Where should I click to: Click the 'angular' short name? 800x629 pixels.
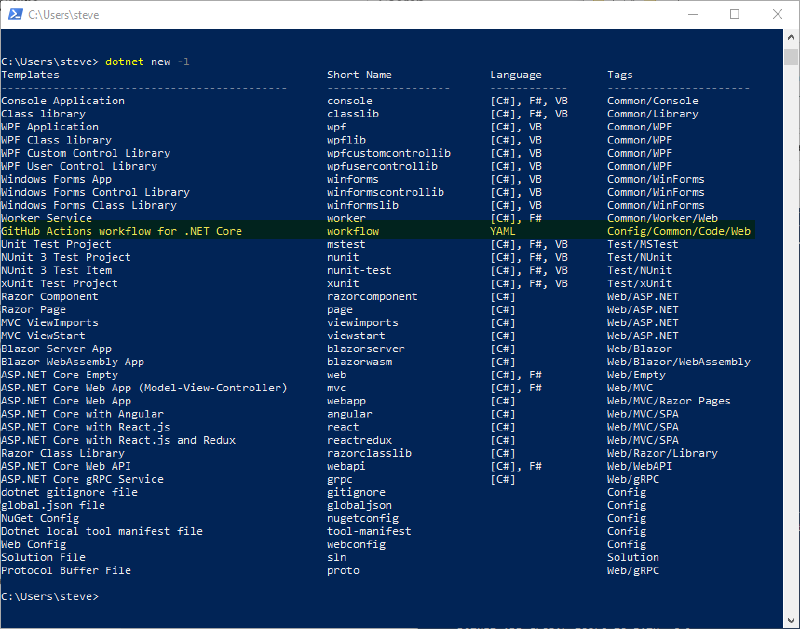[349, 414]
